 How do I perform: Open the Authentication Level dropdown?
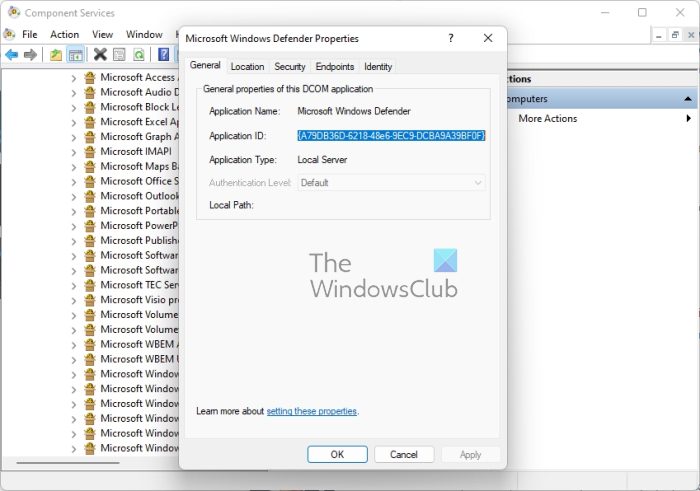[392, 183]
